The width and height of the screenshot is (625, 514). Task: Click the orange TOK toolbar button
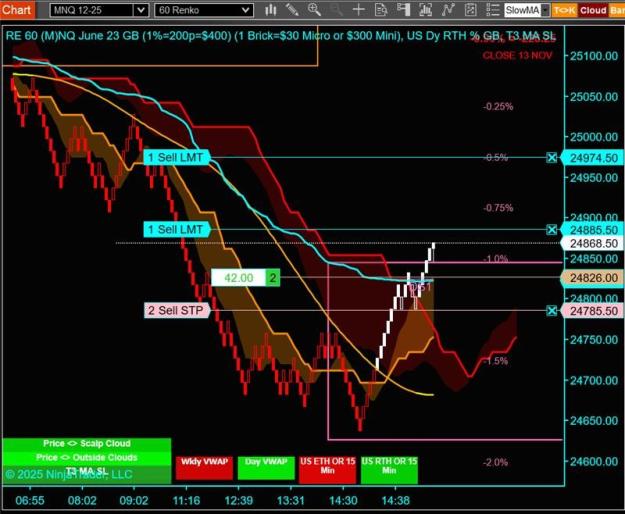[564, 10]
